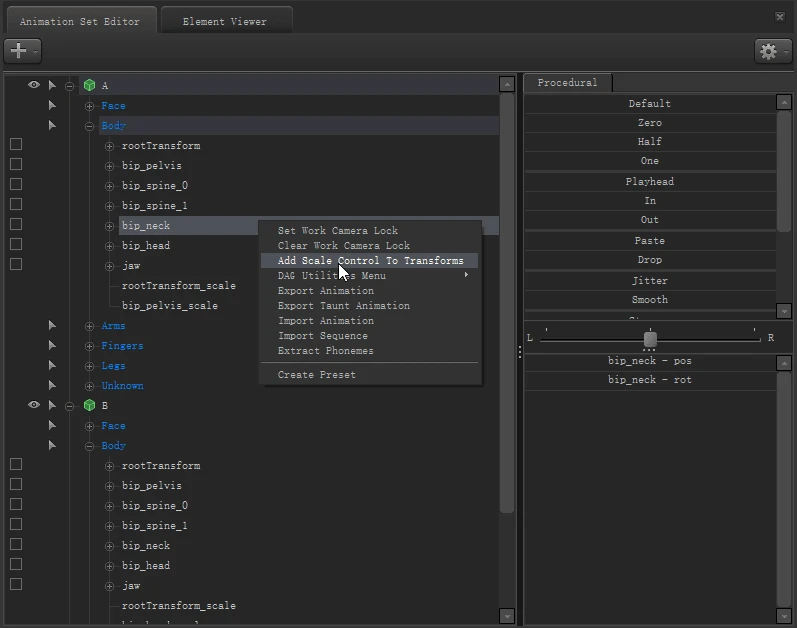
Task: Toggle visibility eye for animation set B
Action: [33, 406]
